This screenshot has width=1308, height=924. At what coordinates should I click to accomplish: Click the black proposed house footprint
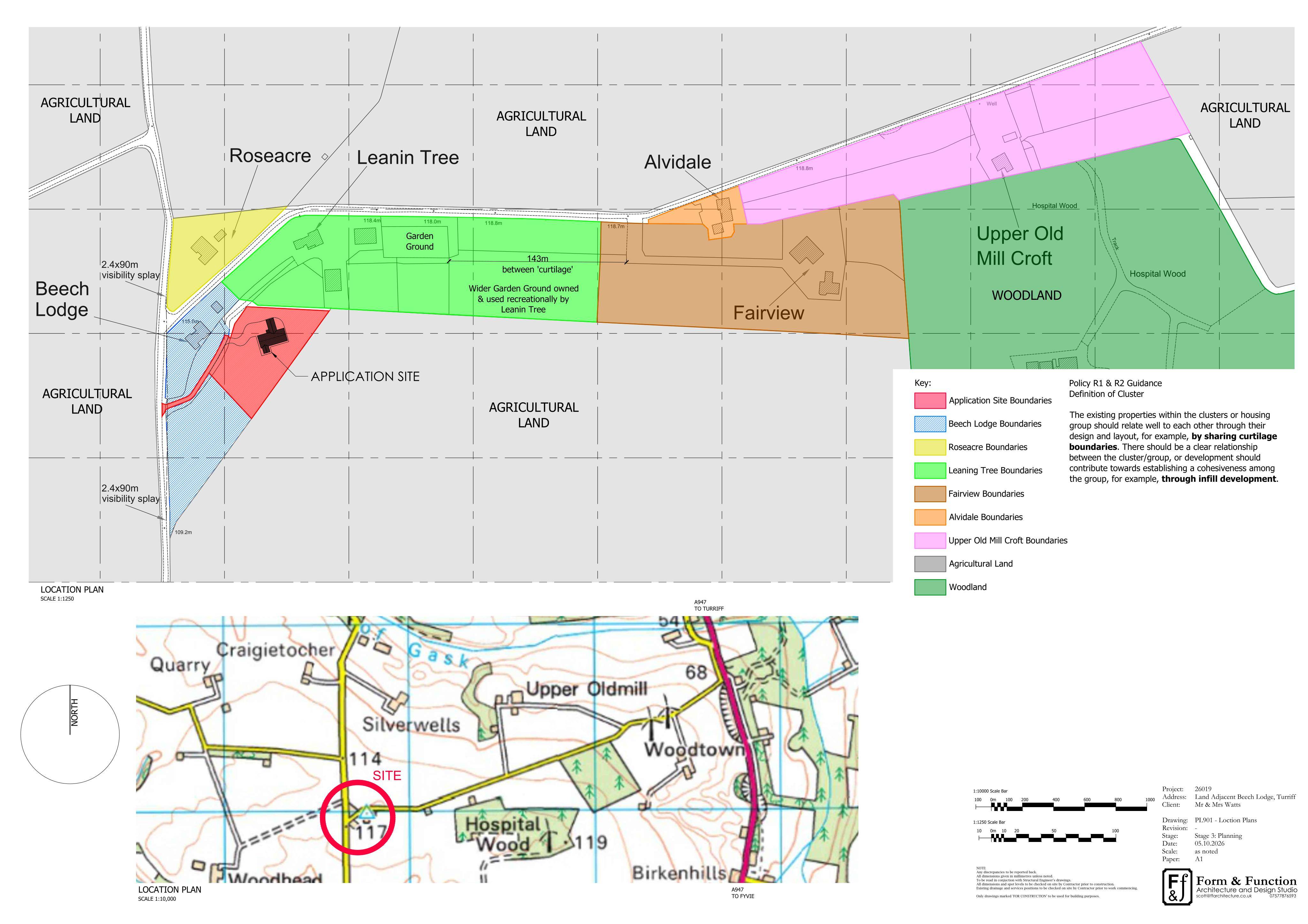(x=272, y=336)
